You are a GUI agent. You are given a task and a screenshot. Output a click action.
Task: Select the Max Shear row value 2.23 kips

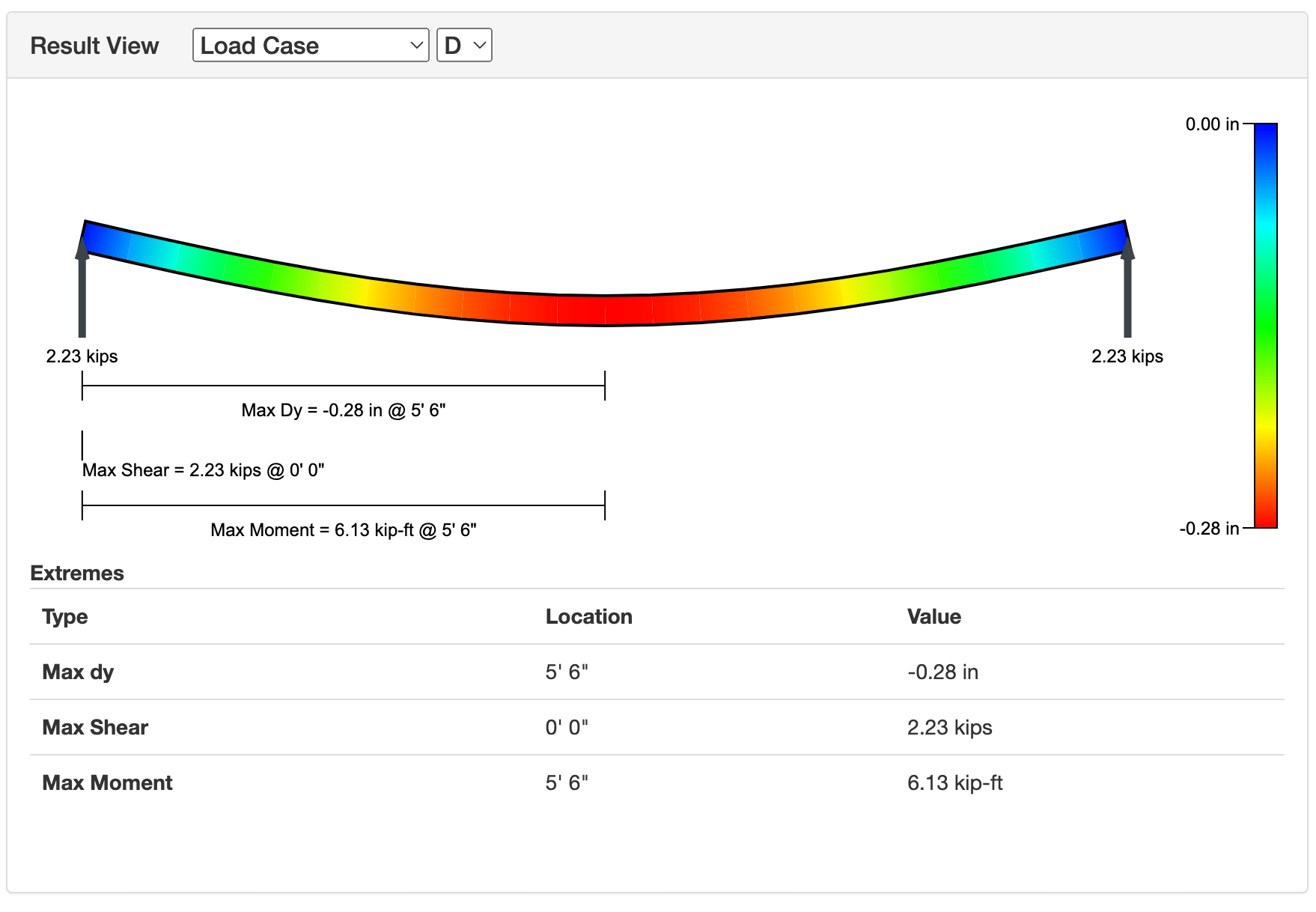[x=949, y=727]
